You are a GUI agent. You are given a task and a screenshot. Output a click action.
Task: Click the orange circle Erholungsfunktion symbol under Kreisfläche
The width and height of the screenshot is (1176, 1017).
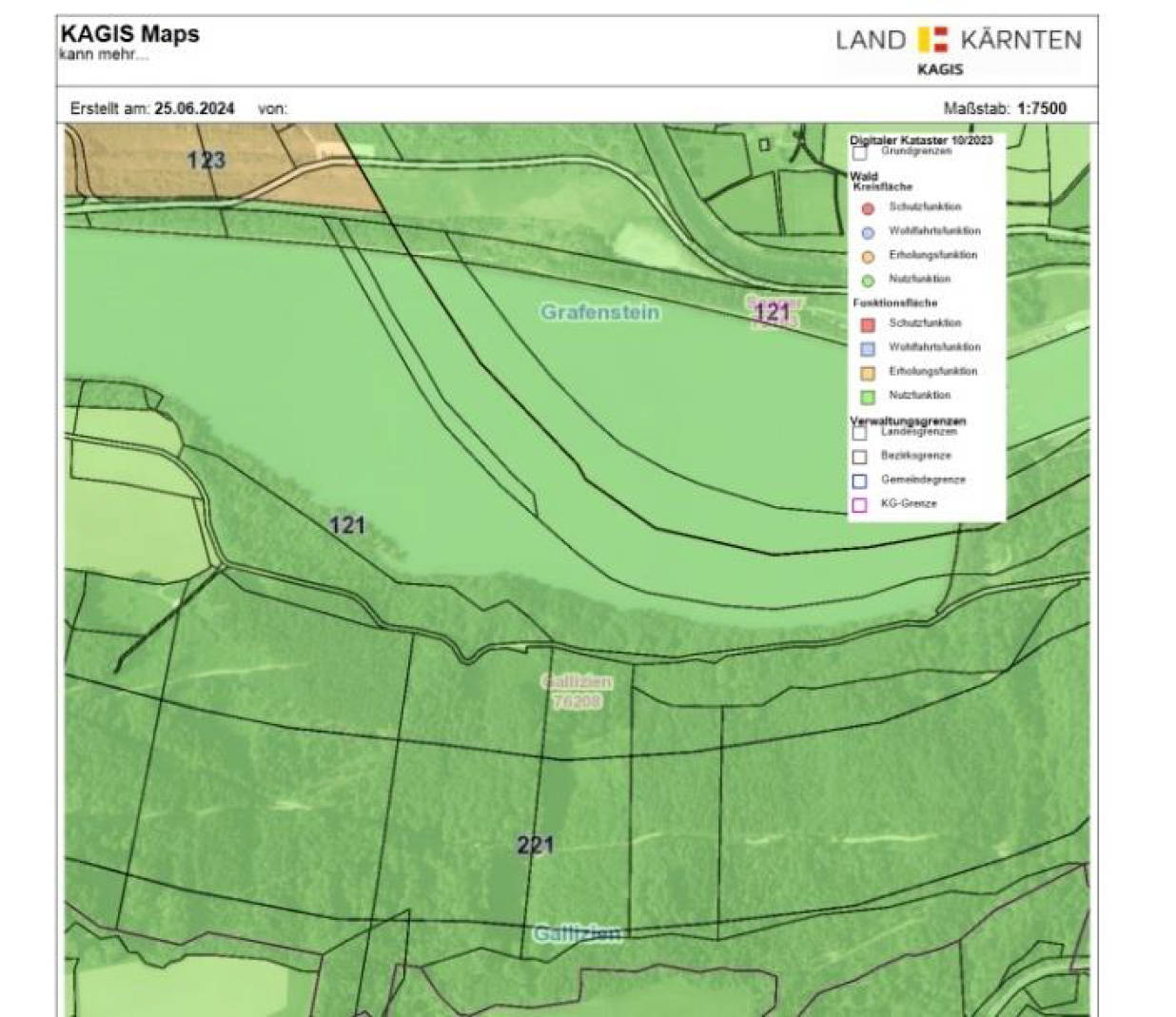tap(868, 257)
